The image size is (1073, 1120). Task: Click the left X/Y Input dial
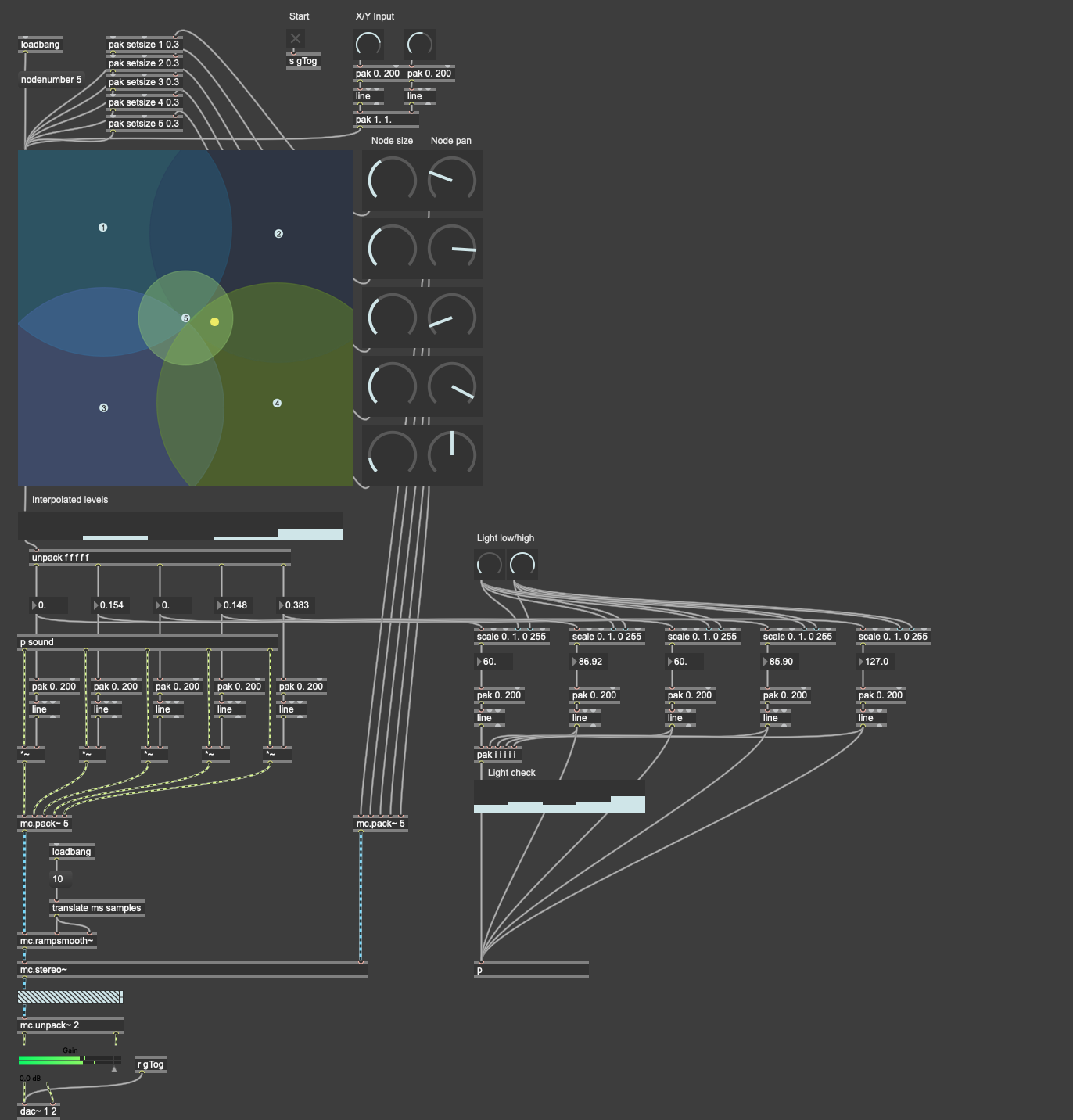point(368,45)
